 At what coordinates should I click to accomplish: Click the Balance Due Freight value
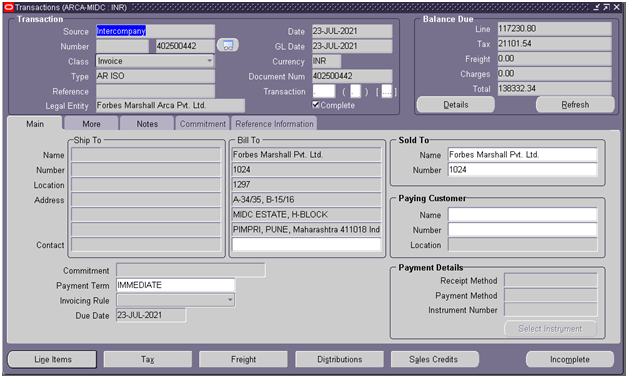coord(554,59)
